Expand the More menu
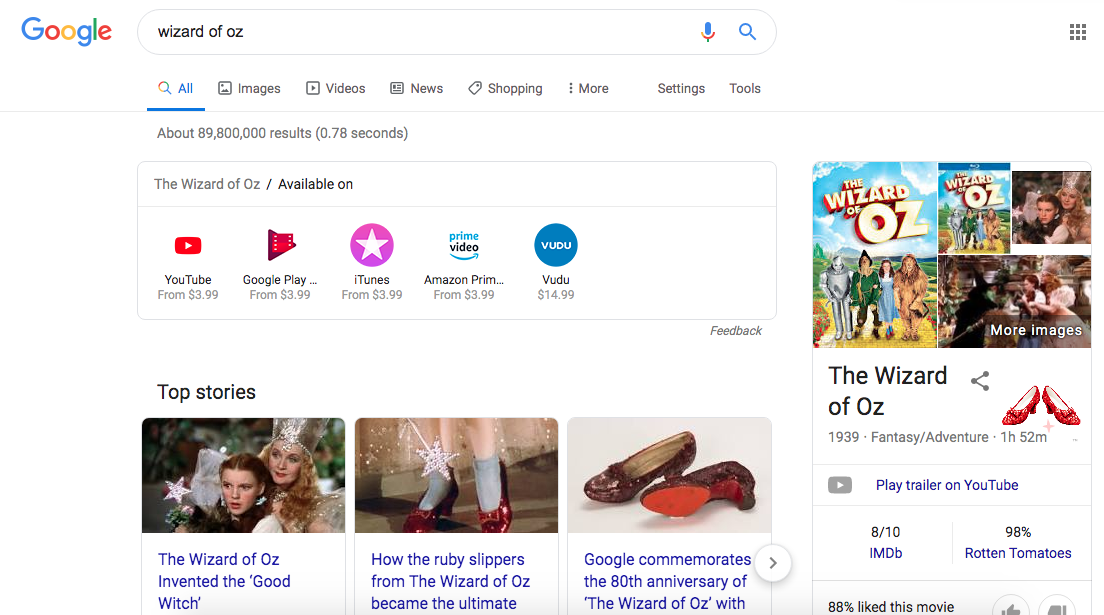1104x615 pixels. (588, 89)
